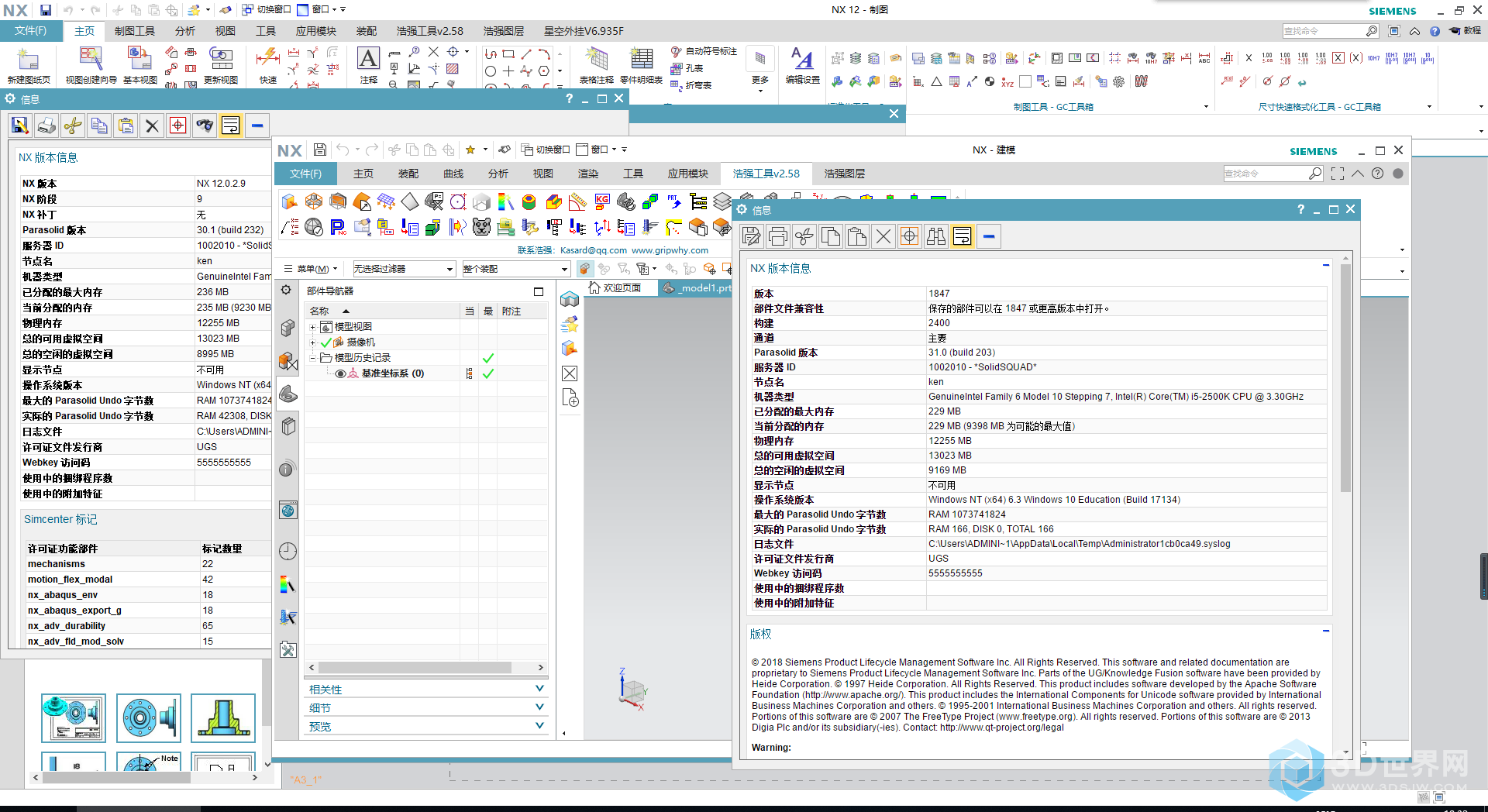Print from the NX 1847 info window toolbar
This screenshot has width=1488, height=812.
pyautogui.click(x=778, y=236)
